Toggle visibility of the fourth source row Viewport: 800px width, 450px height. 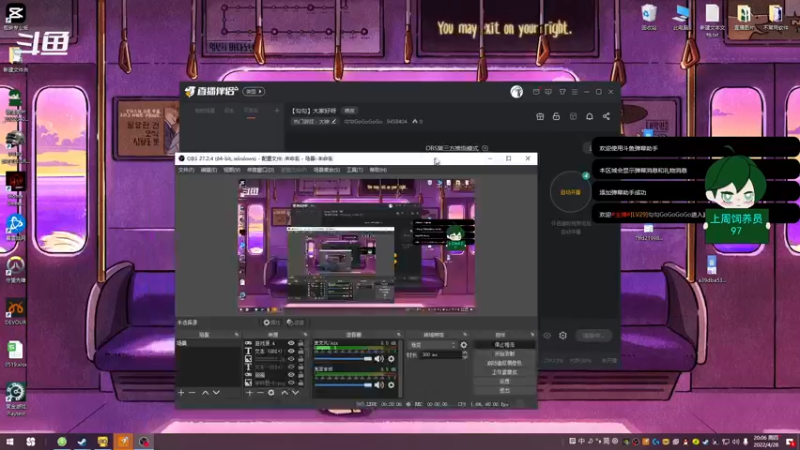tap(291, 367)
